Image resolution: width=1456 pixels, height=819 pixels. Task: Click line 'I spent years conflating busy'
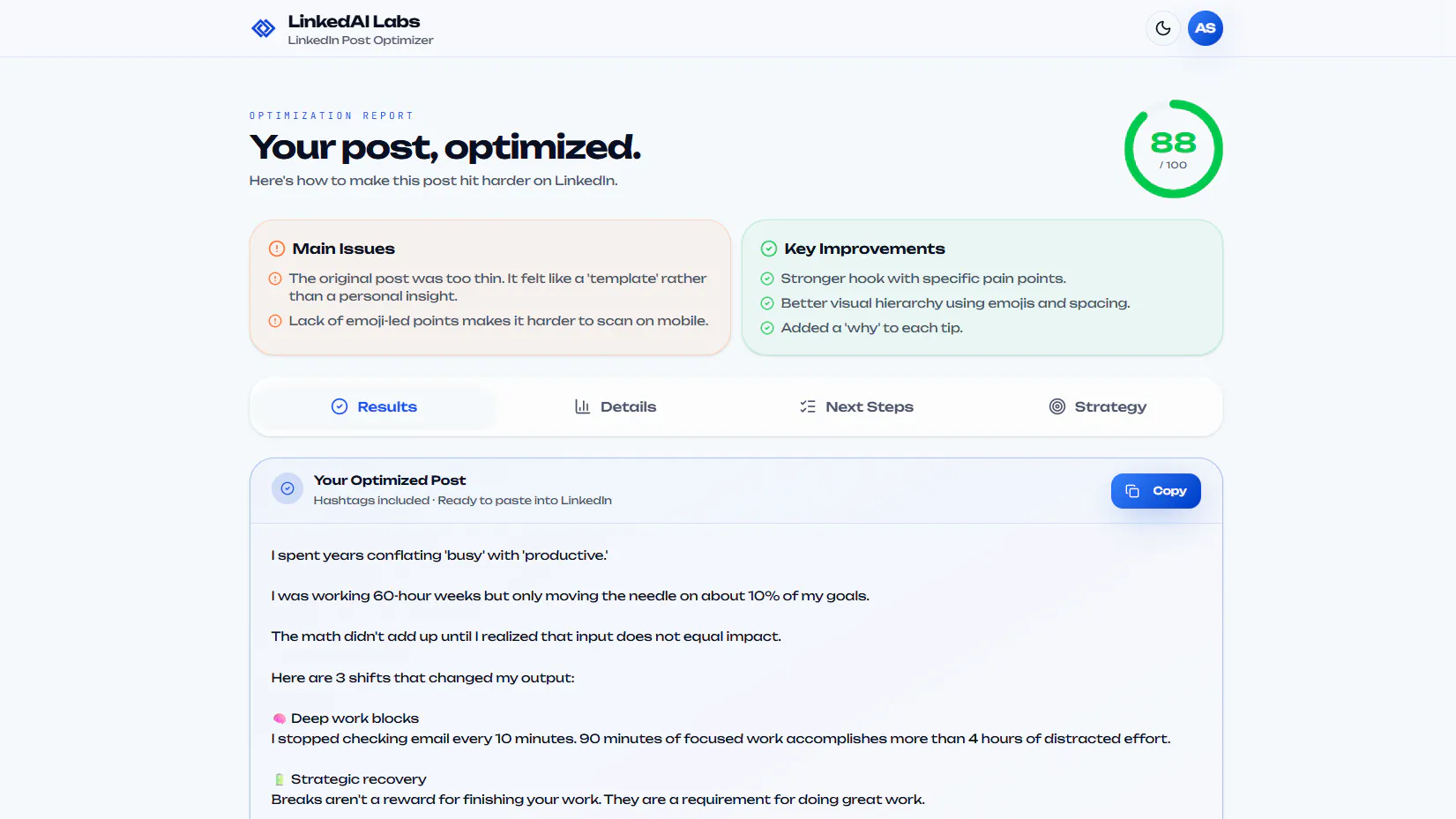[x=440, y=555]
